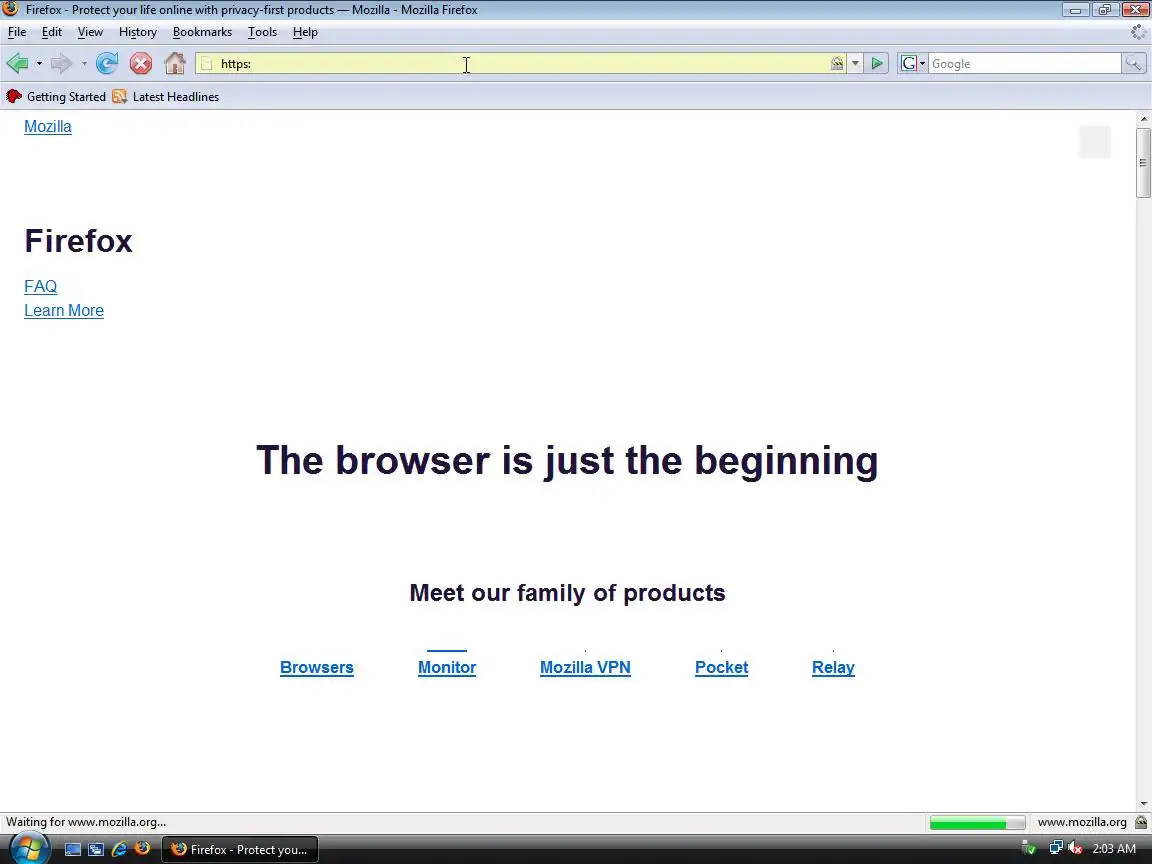Click the network tray icon
Screen dimensions: 1152x864
(1056, 849)
